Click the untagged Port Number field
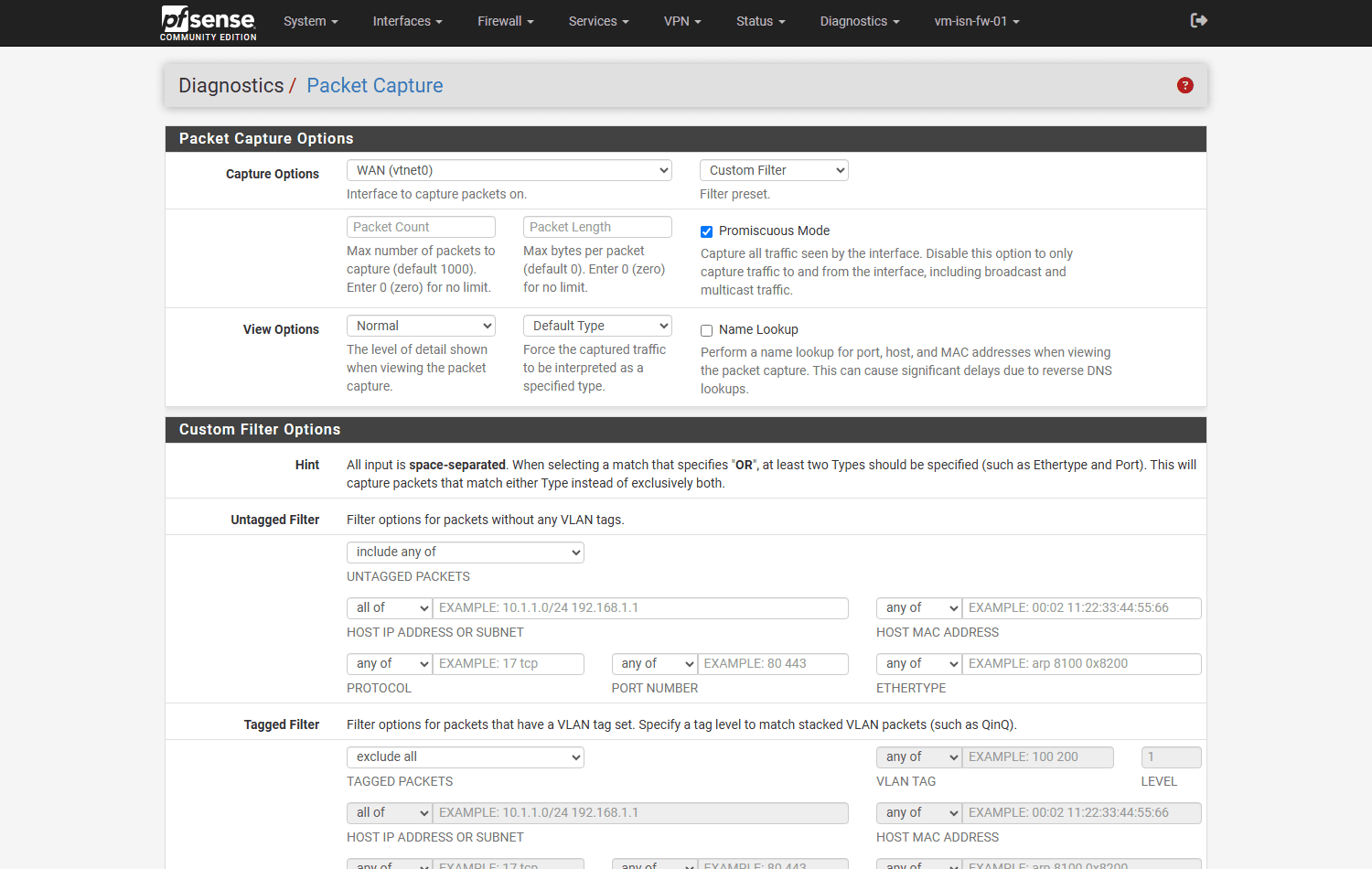The image size is (1372, 869). coord(773,663)
